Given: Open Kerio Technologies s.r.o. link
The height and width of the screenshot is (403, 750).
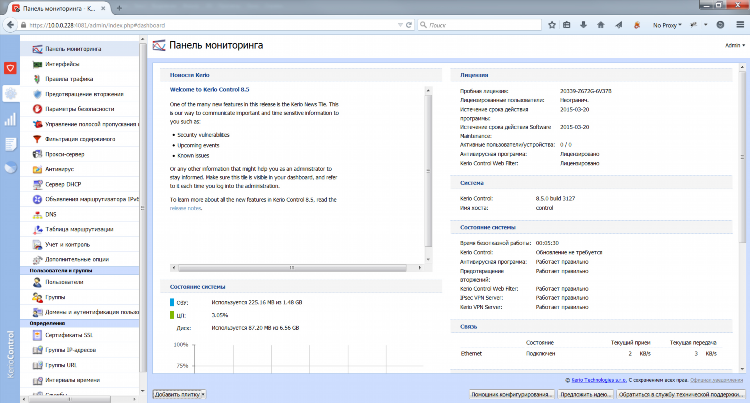Looking at the screenshot, I should pyautogui.click(x=599, y=380).
